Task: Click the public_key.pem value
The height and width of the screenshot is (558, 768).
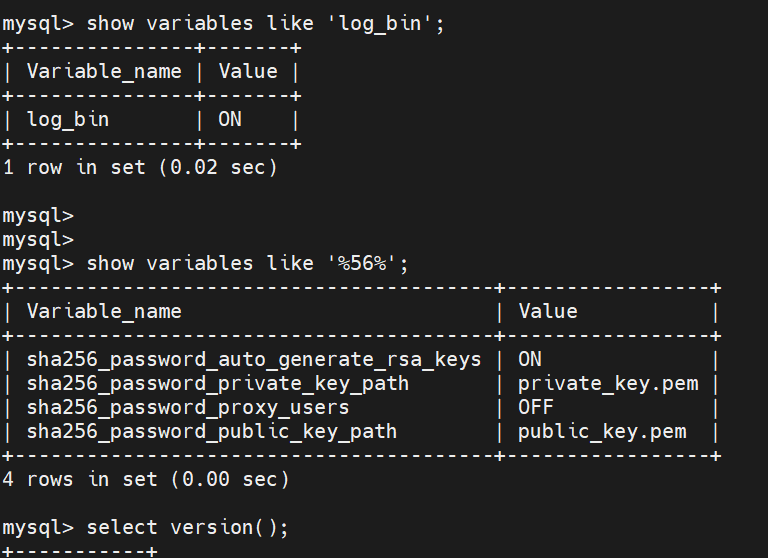Action: pos(602,431)
